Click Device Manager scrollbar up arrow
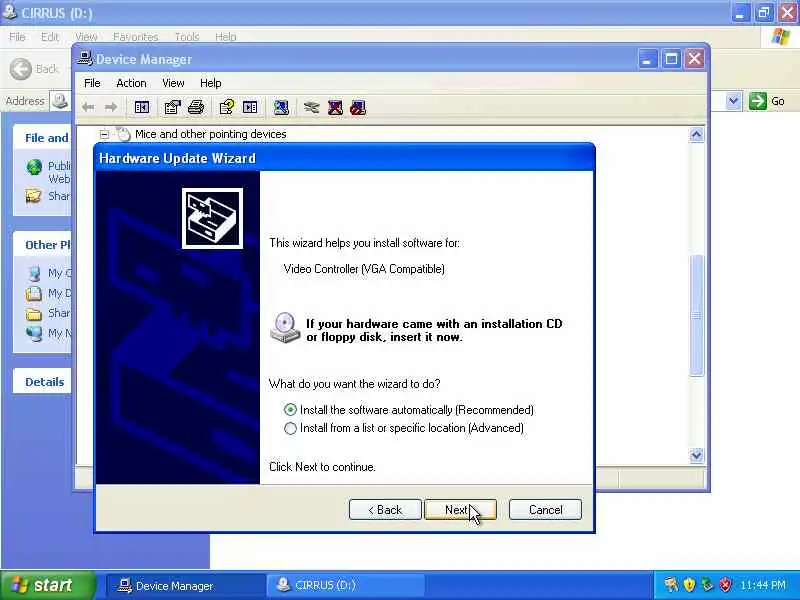The height and width of the screenshot is (600, 800). click(696, 135)
